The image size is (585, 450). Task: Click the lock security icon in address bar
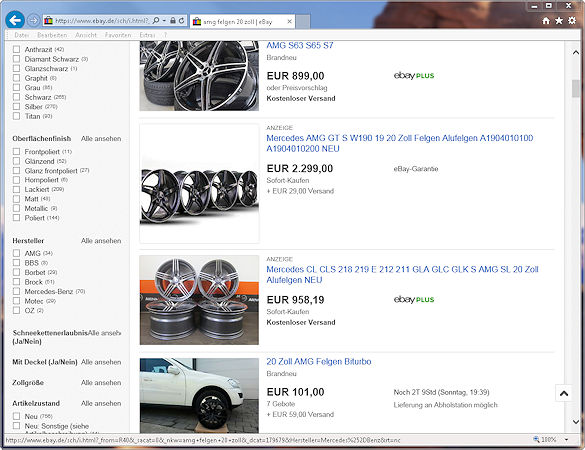pos(173,21)
